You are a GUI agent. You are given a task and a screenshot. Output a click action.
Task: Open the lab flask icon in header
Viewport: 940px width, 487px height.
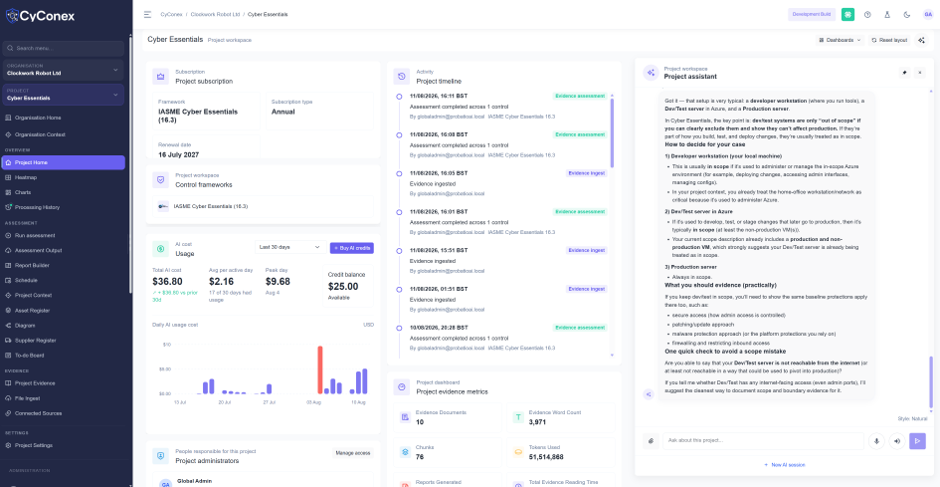[x=887, y=14]
